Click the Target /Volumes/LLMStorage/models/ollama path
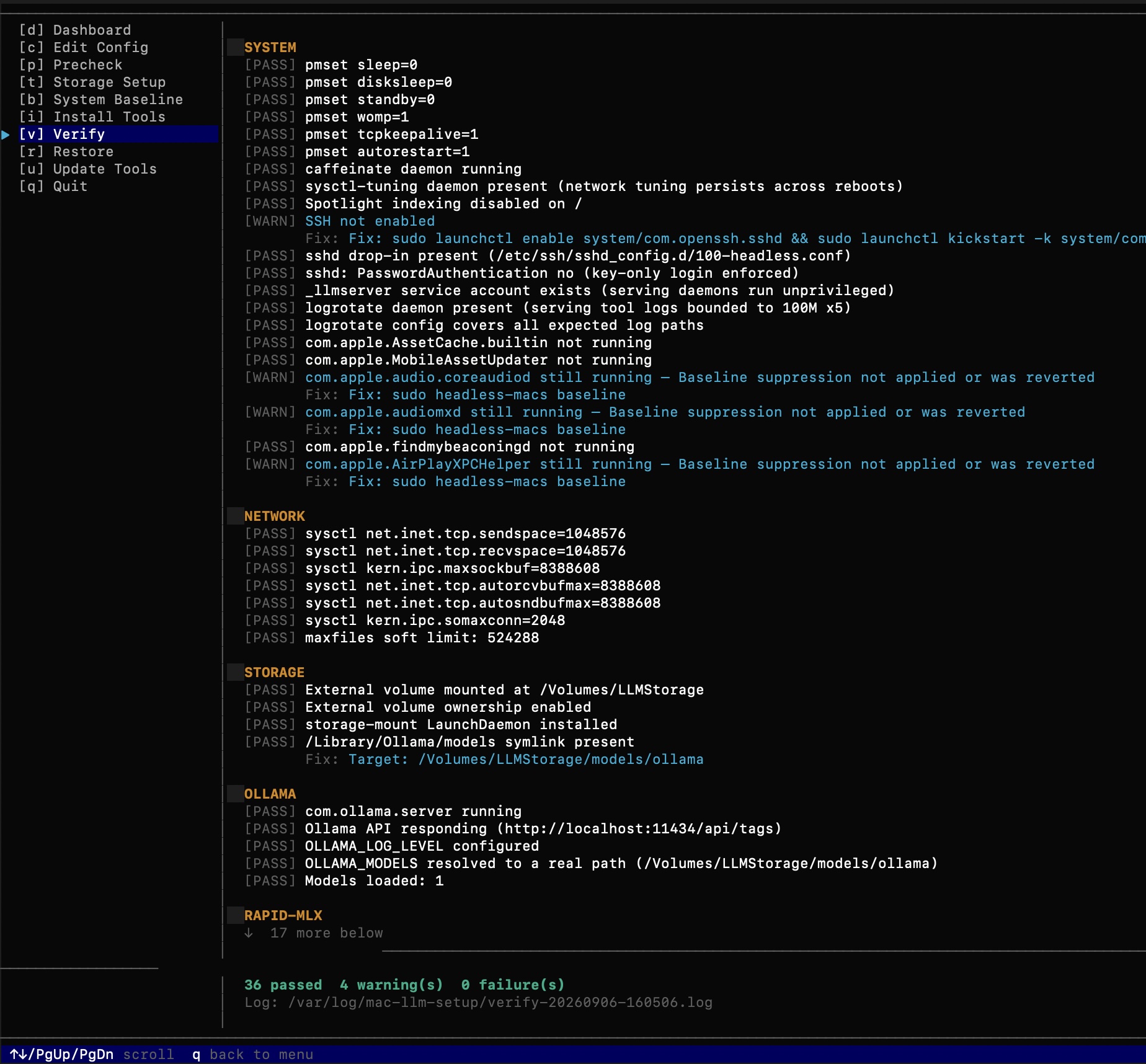 tap(526, 759)
